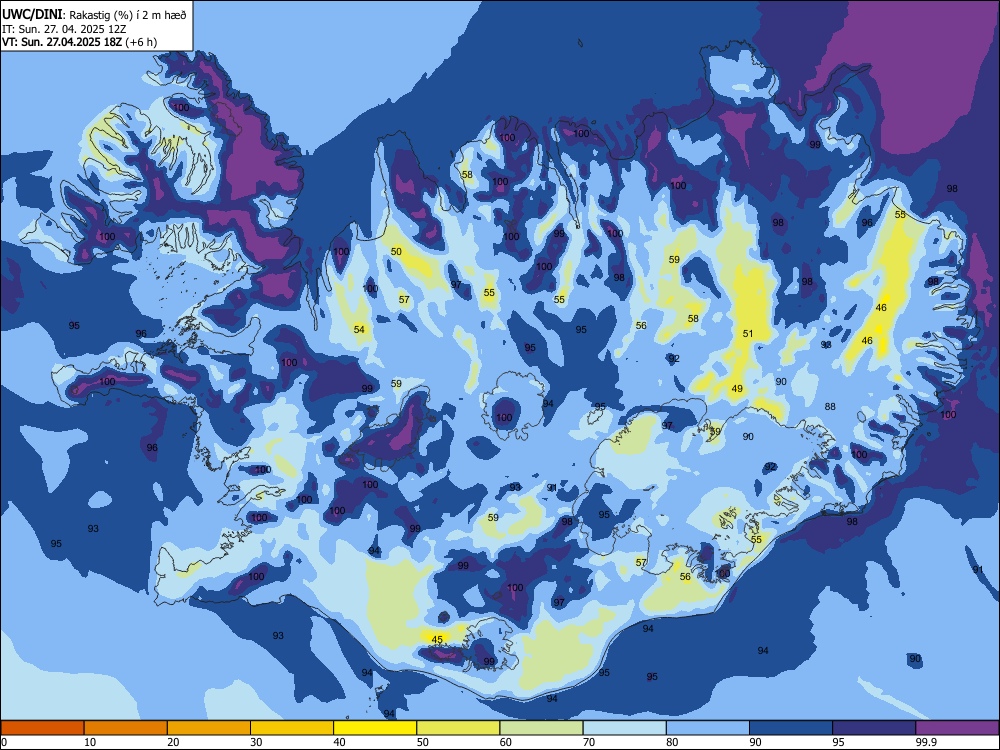
Task: Select the '49' humidity value on map
Action: [737, 388]
